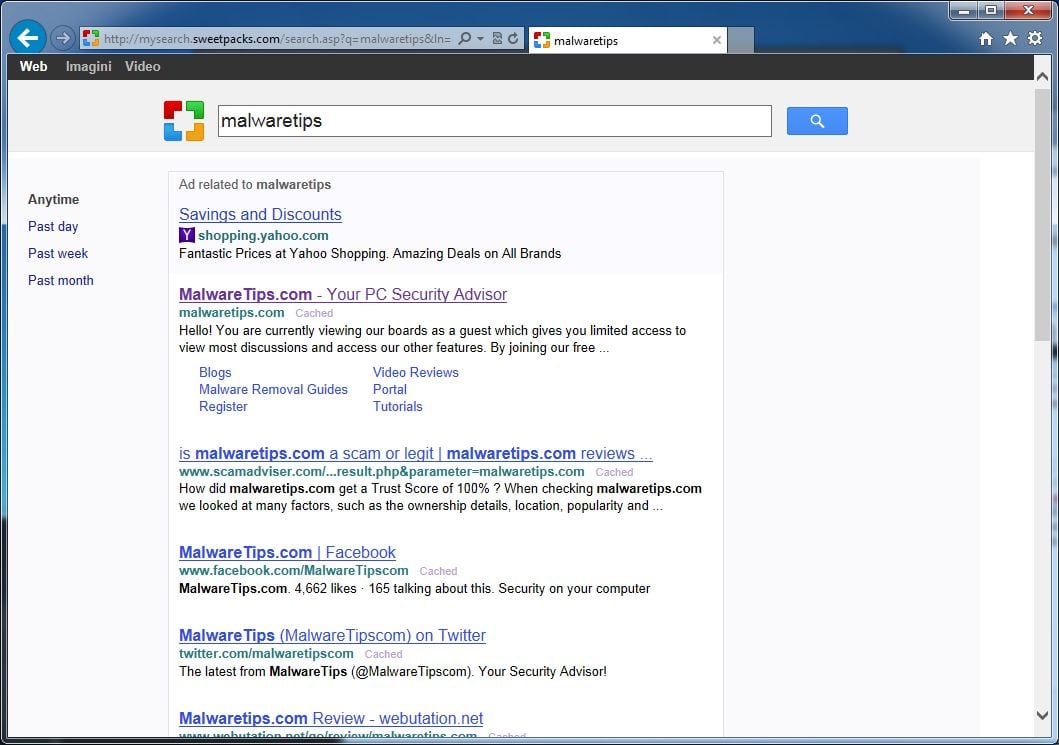Open the Malware Removal Guides sitelink
The height and width of the screenshot is (745, 1059).
(273, 389)
